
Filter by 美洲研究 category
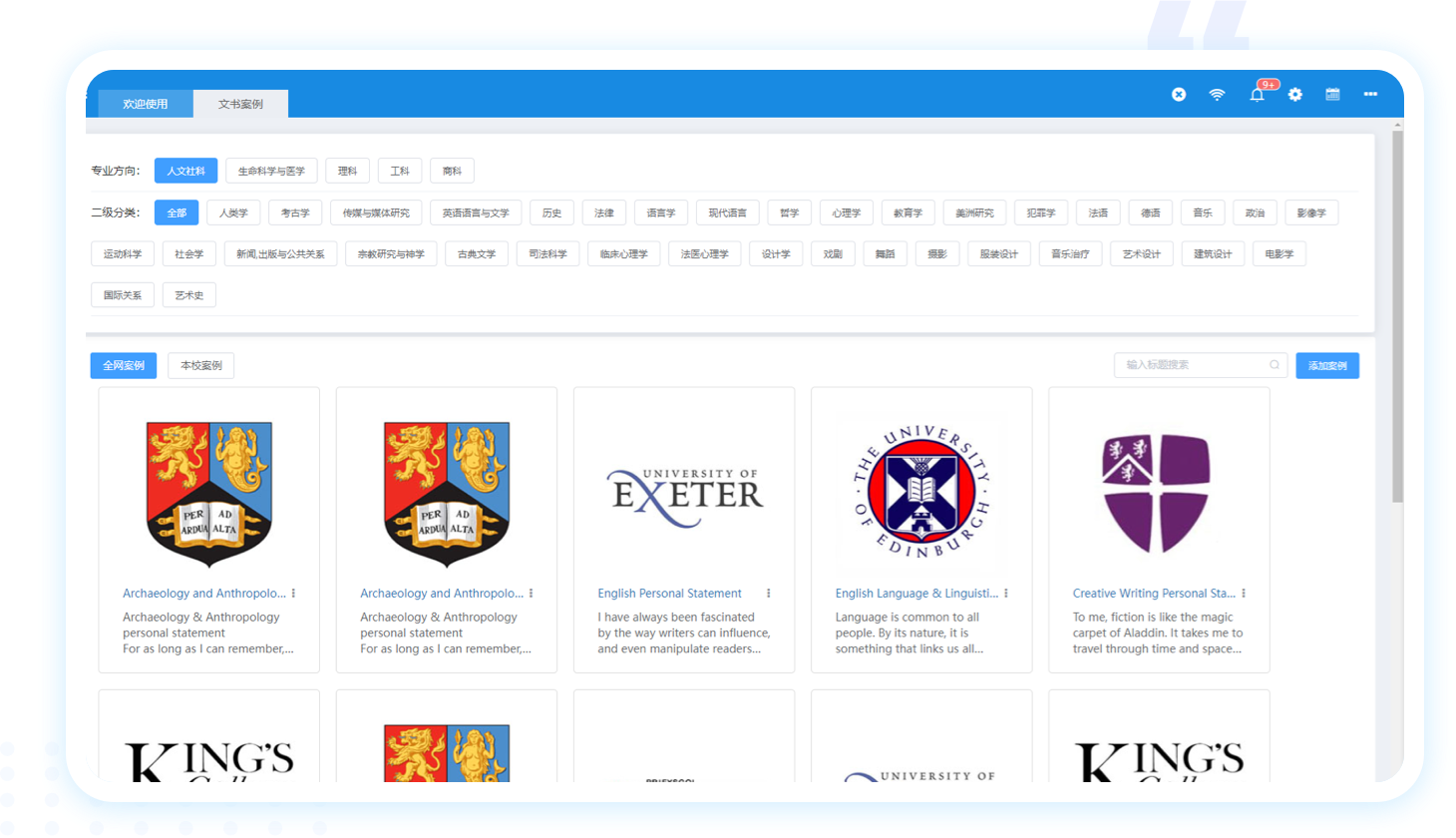point(974,212)
